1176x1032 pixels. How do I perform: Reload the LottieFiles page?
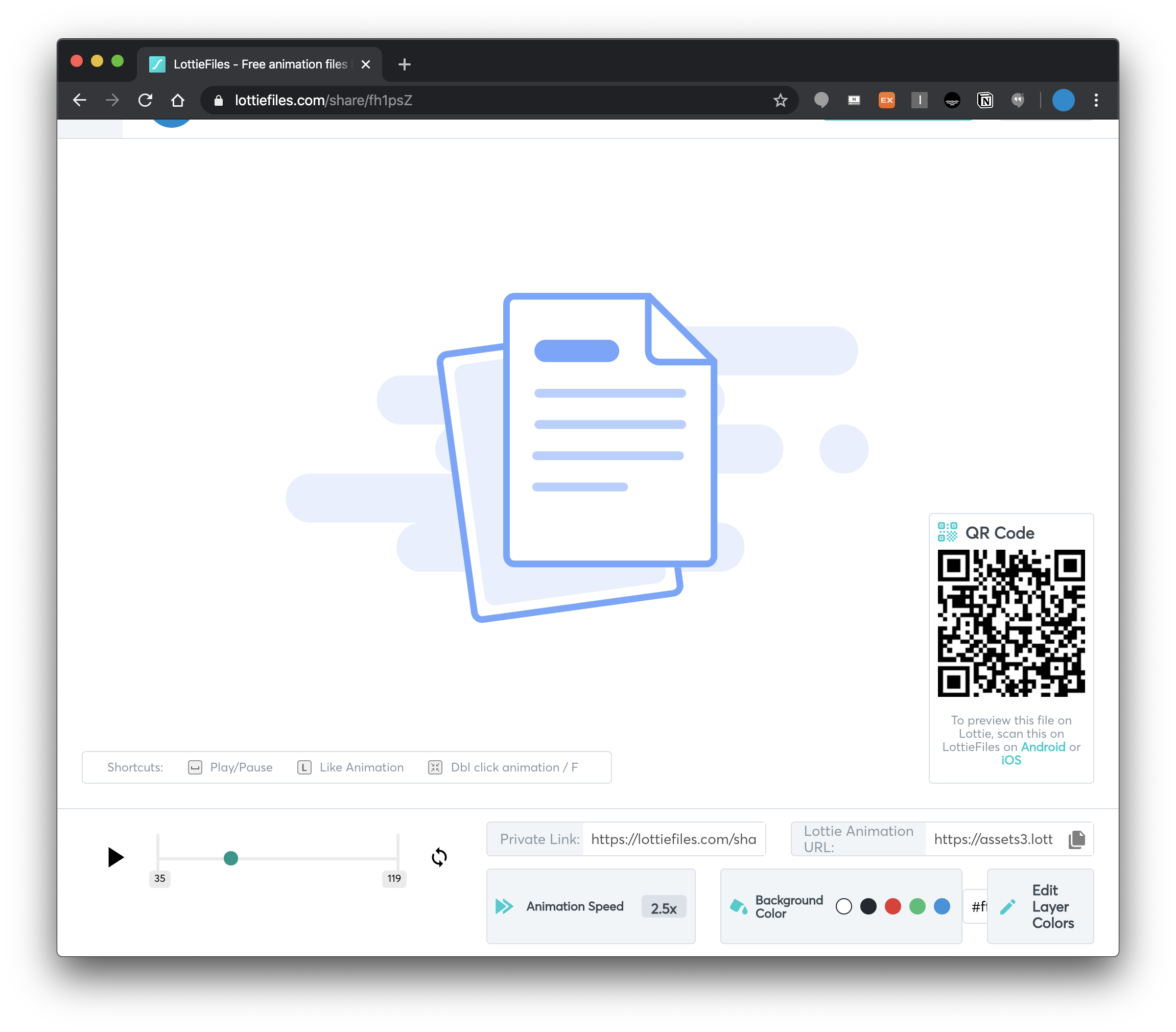(145, 100)
